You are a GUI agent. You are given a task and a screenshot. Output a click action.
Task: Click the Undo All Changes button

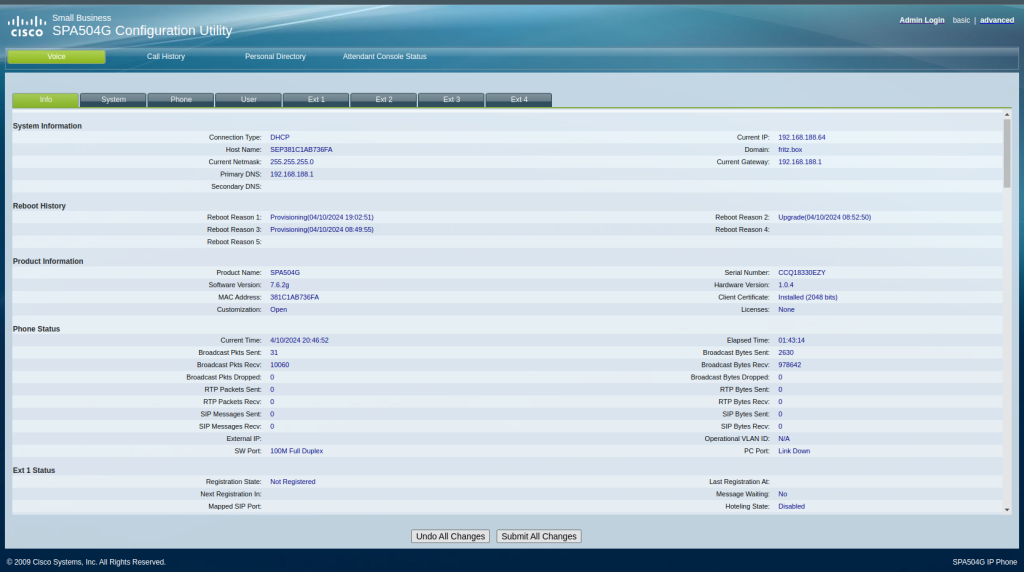(x=451, y=536)
